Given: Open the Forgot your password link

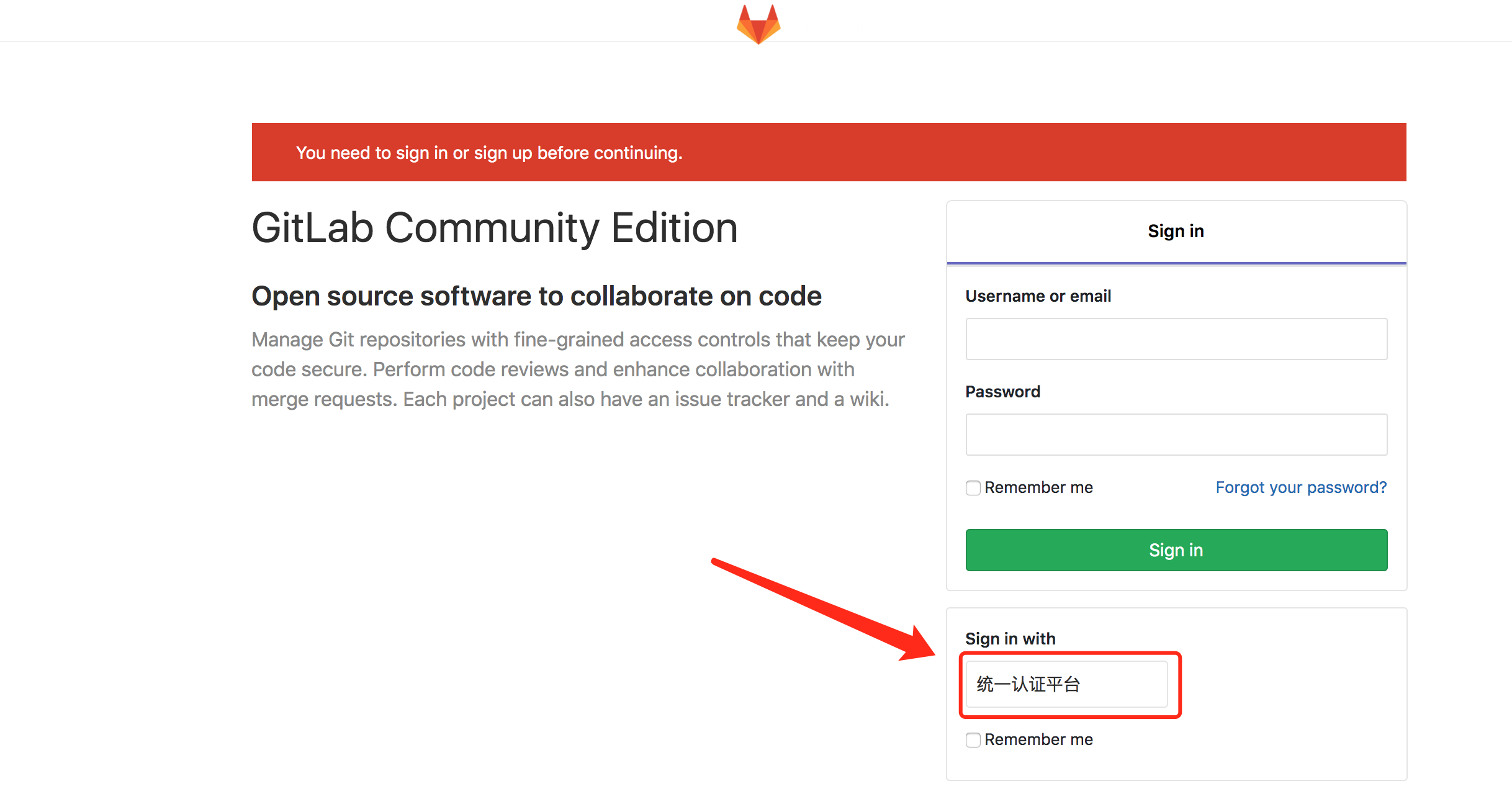Looking at the screenshot, I should pyautogui.click(x=1300, y=487).
